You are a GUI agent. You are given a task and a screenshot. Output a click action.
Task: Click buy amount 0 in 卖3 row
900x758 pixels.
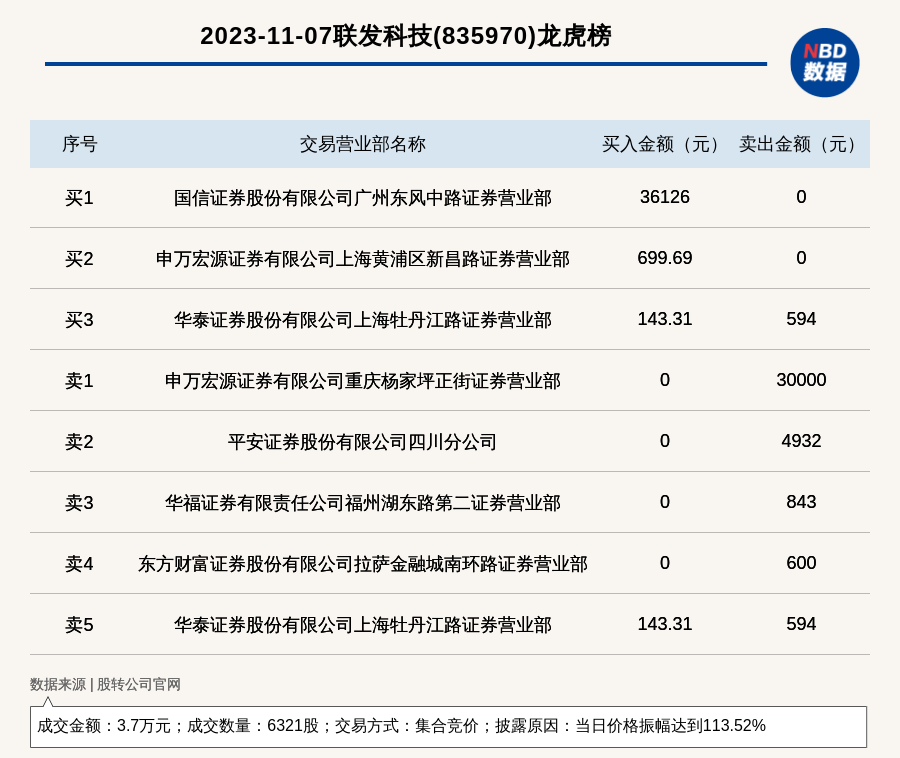tap(665, 502)
